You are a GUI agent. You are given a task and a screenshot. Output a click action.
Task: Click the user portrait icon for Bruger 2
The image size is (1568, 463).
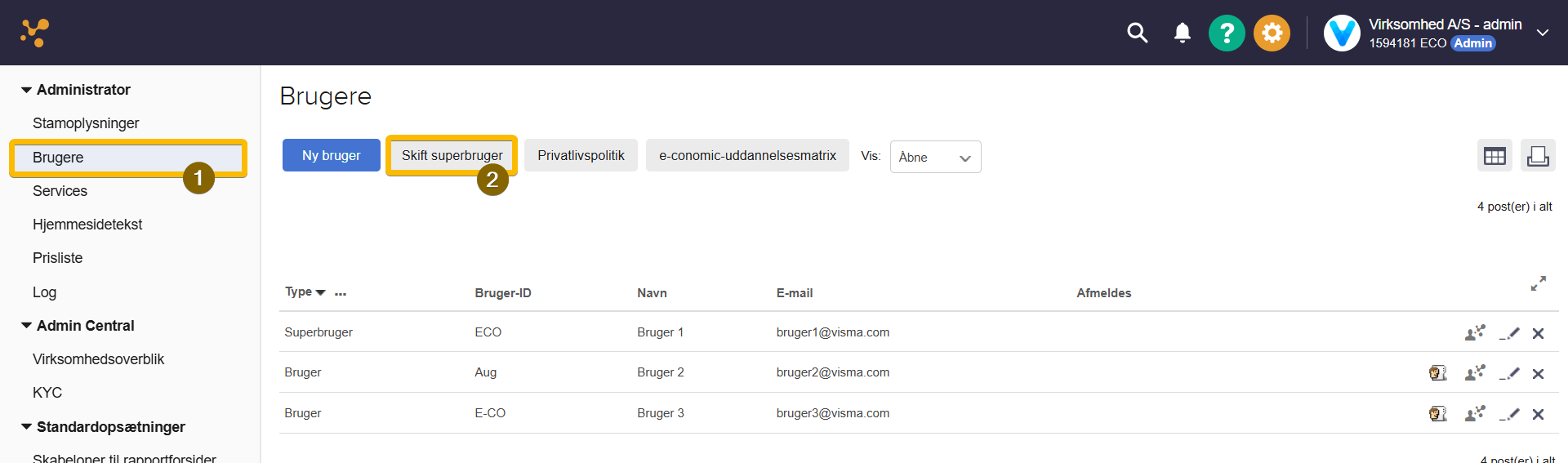click(1437, 373)
